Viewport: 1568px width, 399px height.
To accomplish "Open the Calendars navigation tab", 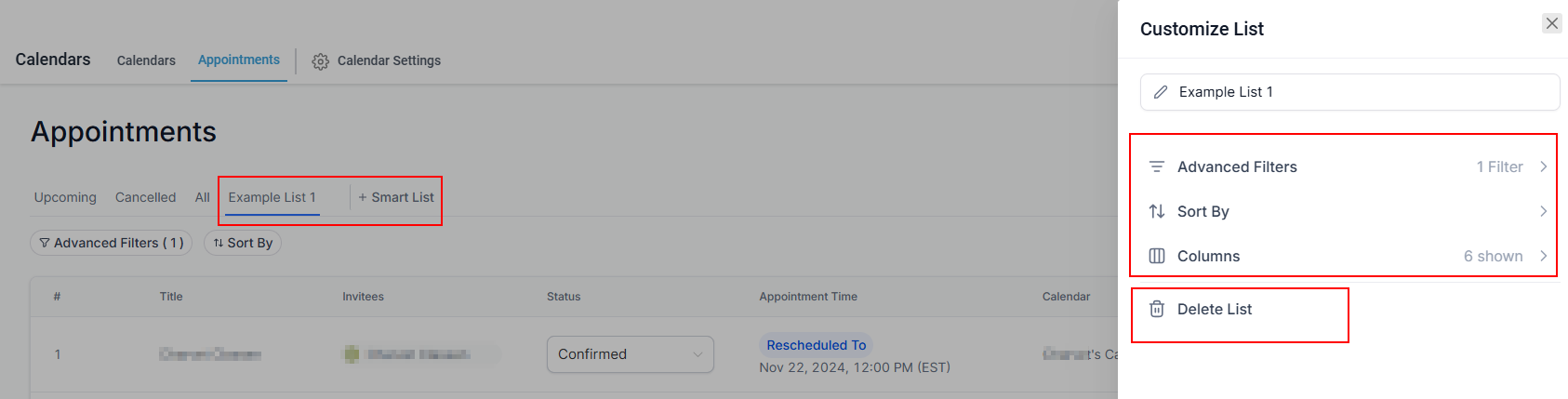I will click(146, 60).
